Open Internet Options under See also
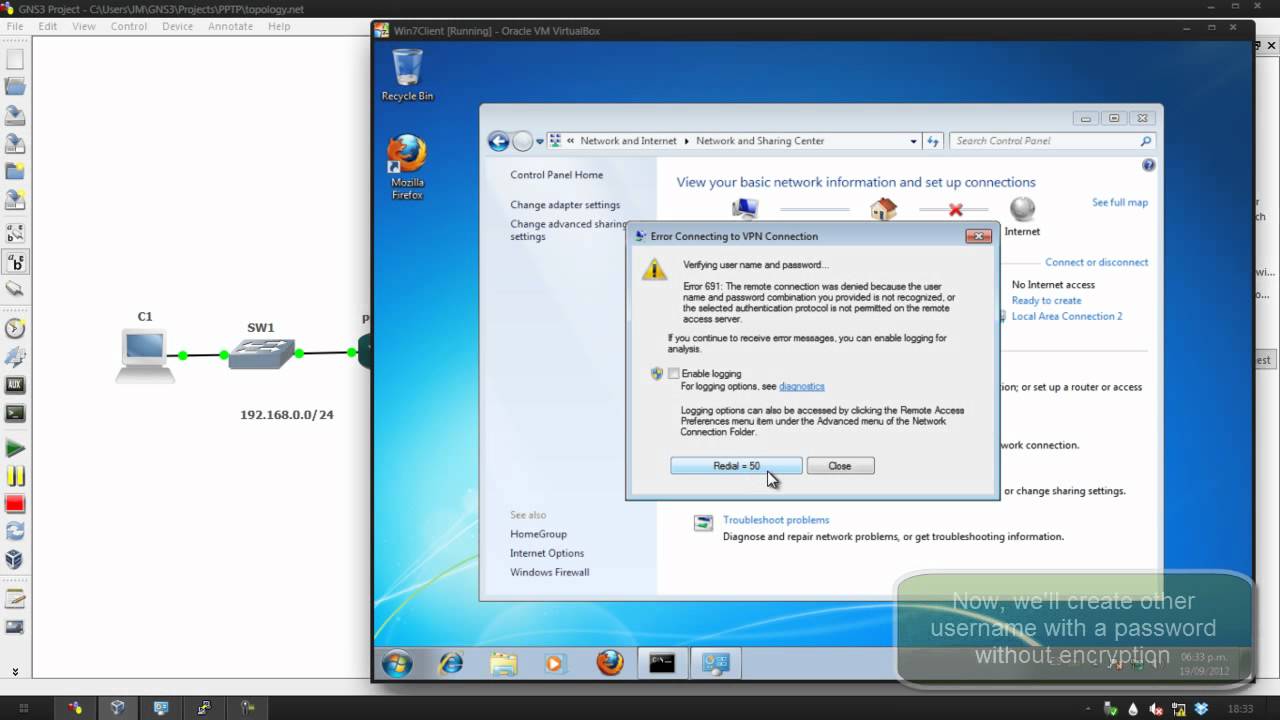This screenshot has height=720, width=1280. pyautogui.click(x=547, y=553)
